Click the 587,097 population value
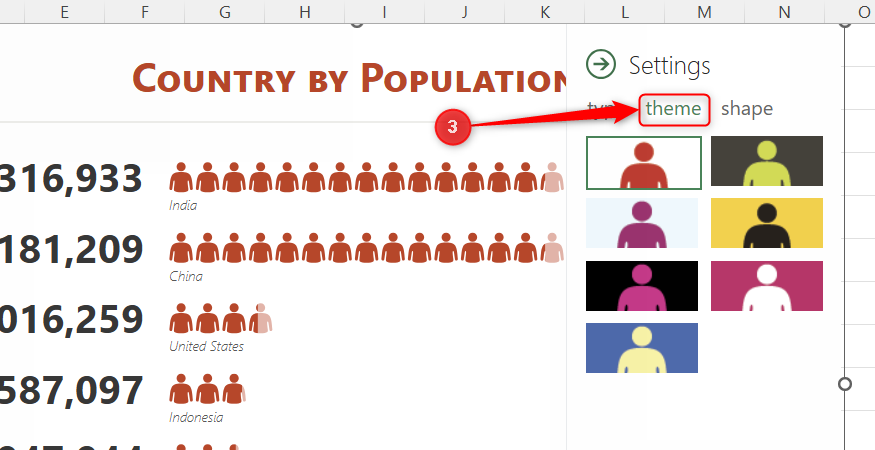The width and height of the screenshot is (875, 450). click(x=71, y=390)
